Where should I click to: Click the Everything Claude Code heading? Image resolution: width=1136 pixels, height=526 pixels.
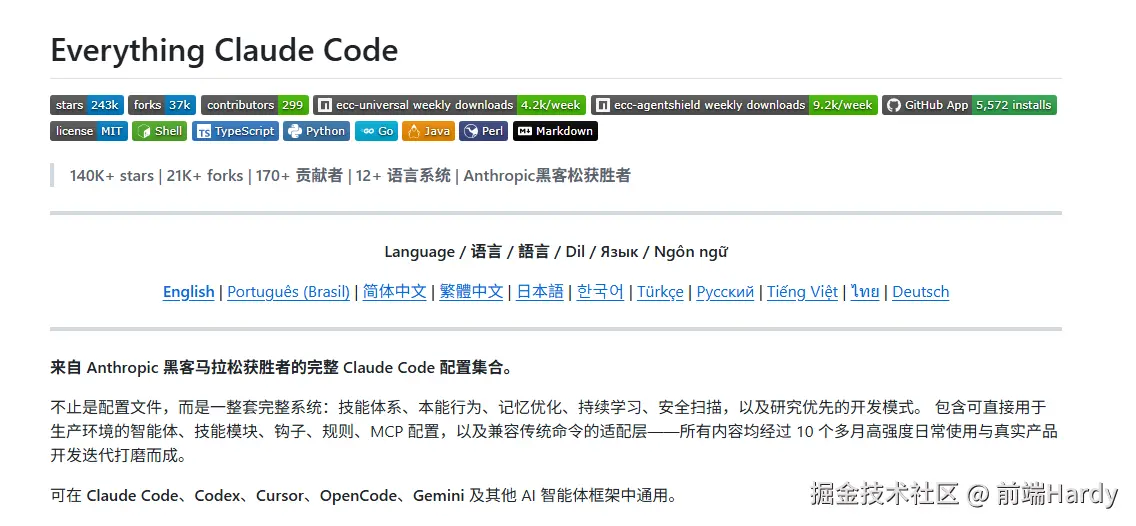(x=224, y=51)
